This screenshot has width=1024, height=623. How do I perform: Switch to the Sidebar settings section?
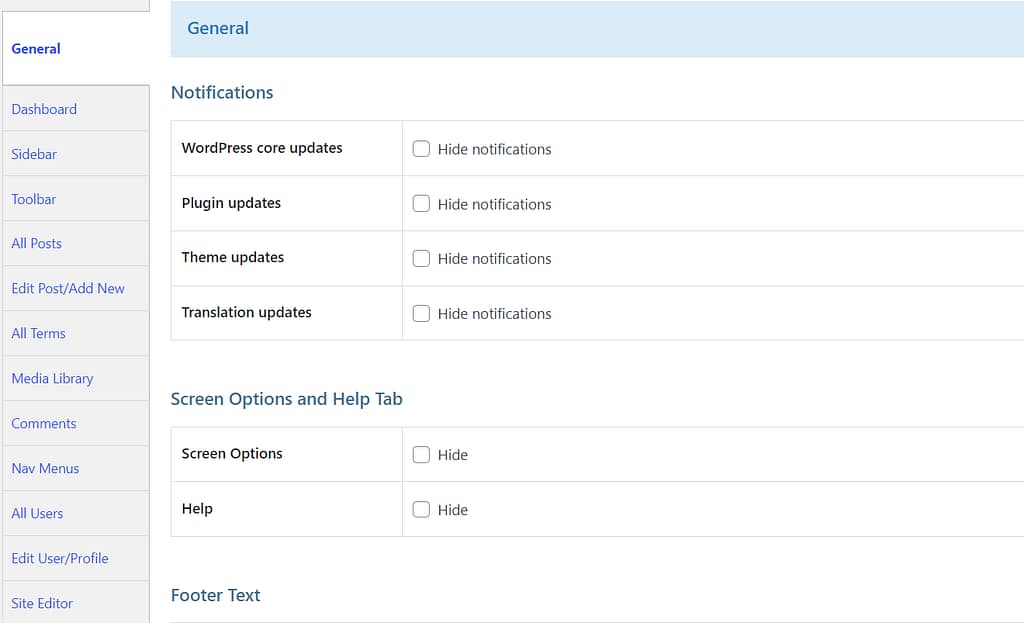(34, 154)
